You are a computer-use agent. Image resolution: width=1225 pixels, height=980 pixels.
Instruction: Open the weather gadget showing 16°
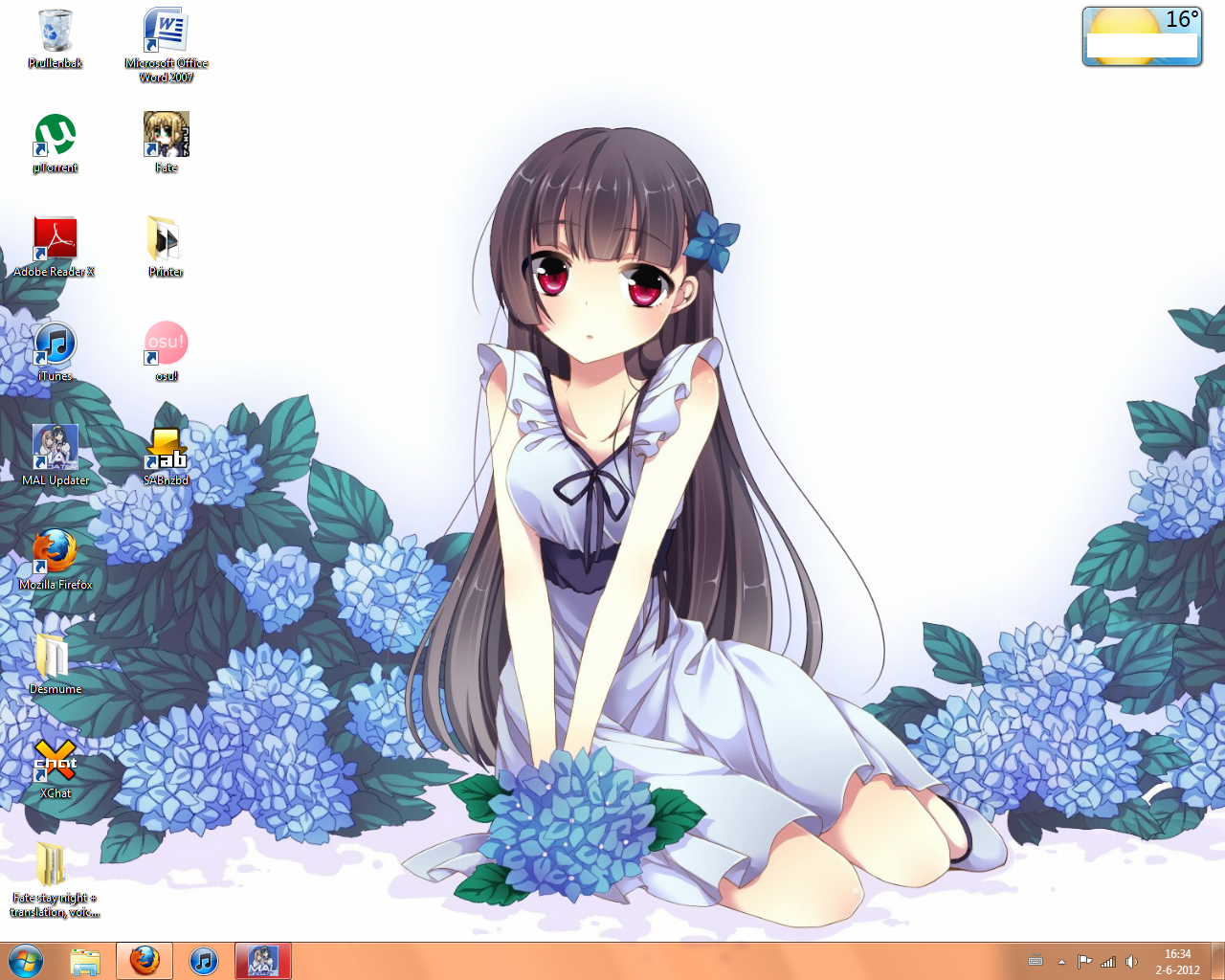click(x=1142, y=36)
